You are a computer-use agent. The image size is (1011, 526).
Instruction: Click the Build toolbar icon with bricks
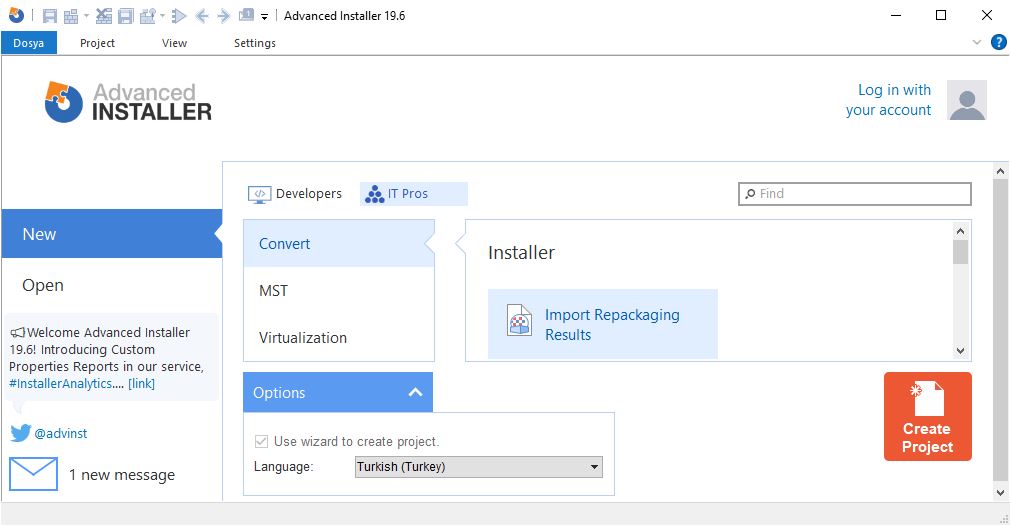[71, 16]
